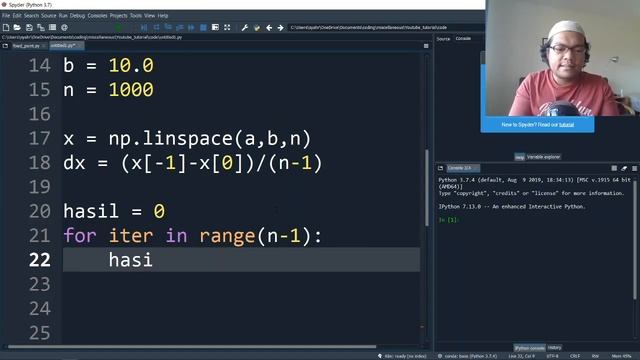
Task: Click the UTF-8 encoding in status bar
Action: point(552,356)
